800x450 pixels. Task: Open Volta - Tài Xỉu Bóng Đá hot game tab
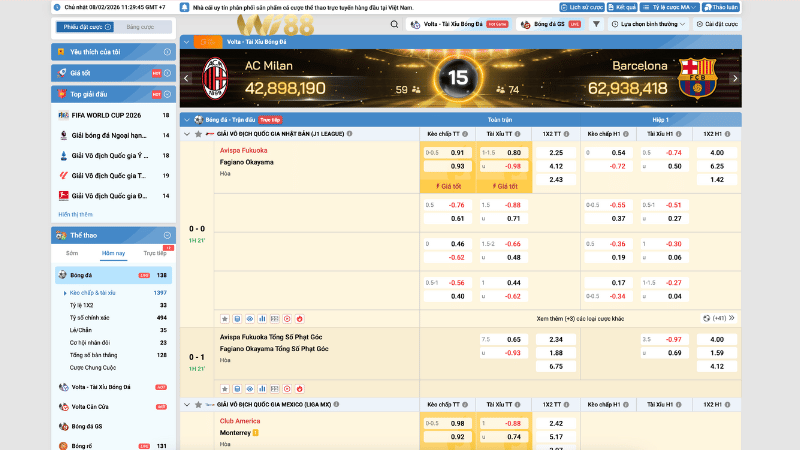coord(460,24)
